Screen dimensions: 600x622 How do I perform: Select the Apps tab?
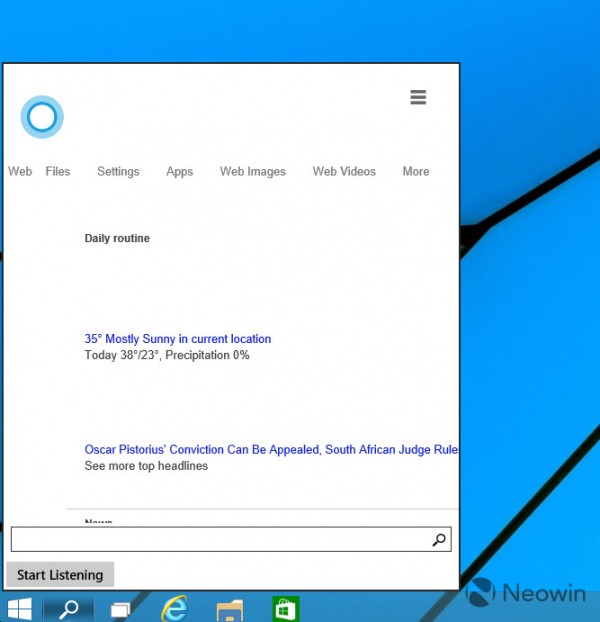[x=180, y=172]
